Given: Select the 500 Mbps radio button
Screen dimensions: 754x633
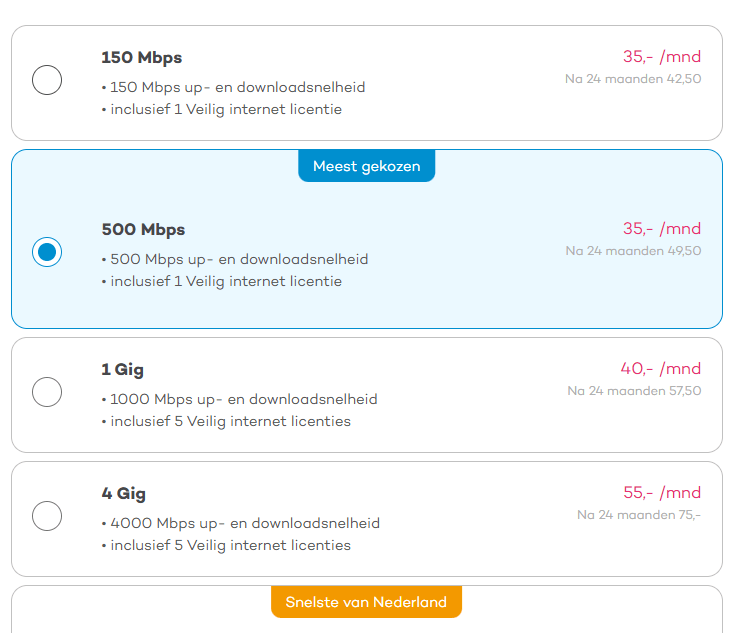Looking at the screenshot, I should tap(47, 252).
